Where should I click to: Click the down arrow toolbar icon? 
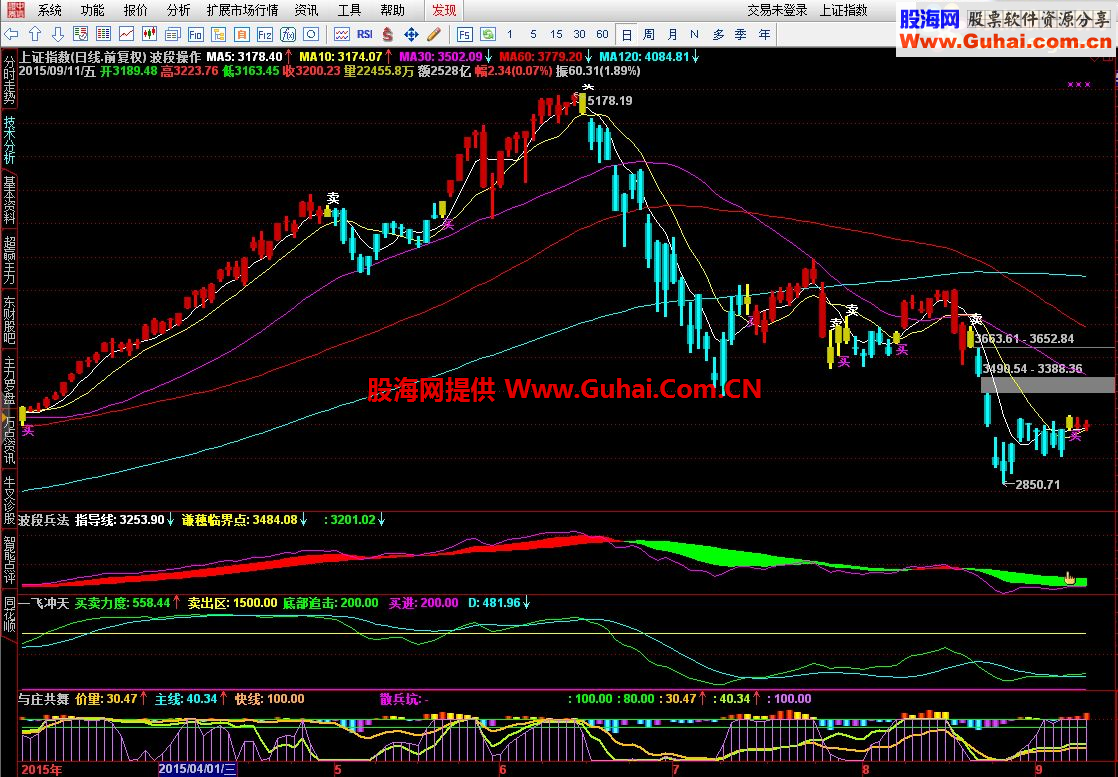(58, 34)
